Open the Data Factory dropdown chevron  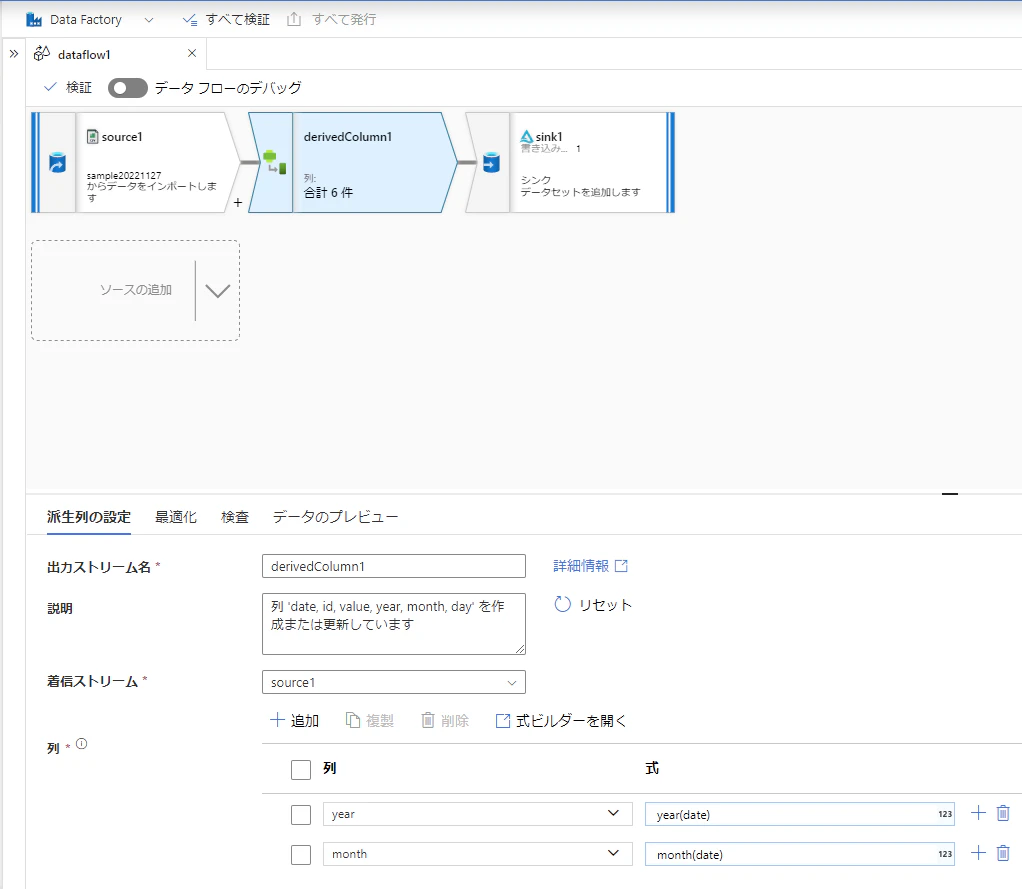pyautogui.click(x=149, y=20)
